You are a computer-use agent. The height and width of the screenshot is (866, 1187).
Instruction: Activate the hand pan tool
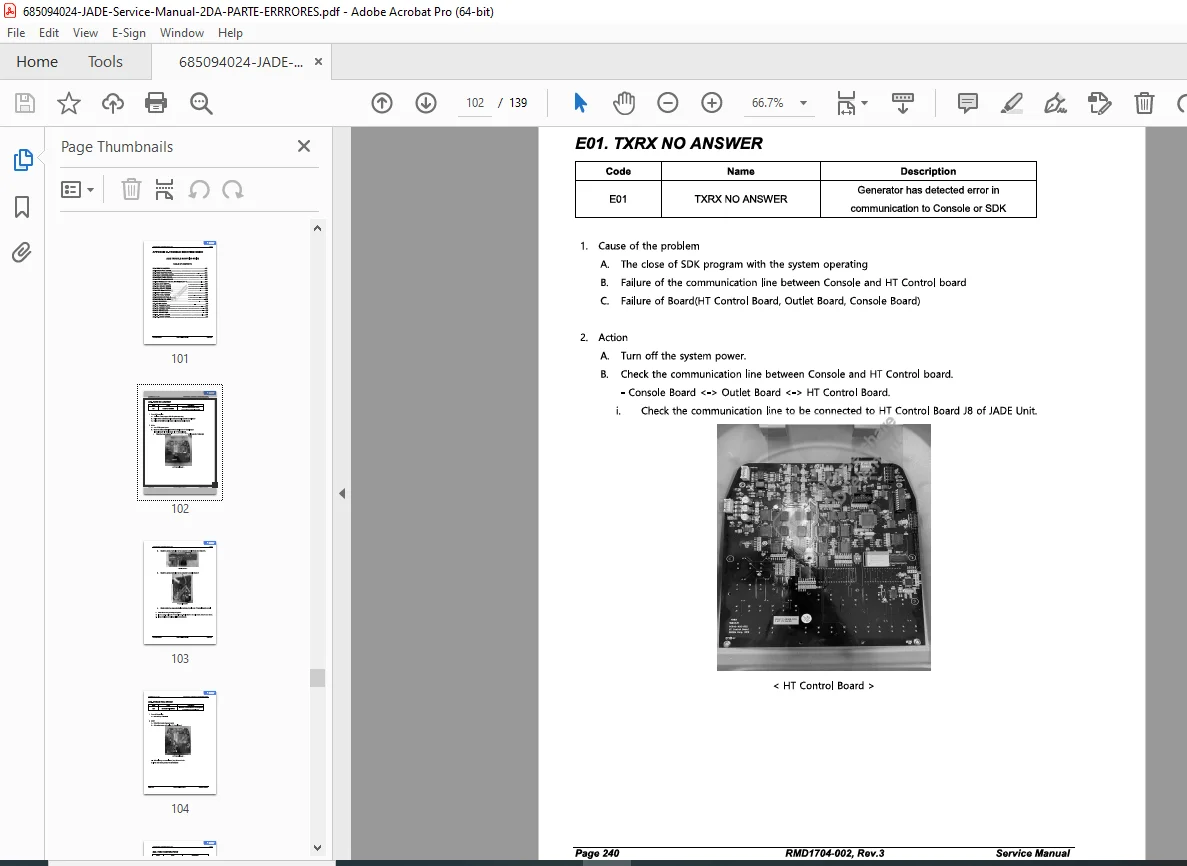(624, 103)
